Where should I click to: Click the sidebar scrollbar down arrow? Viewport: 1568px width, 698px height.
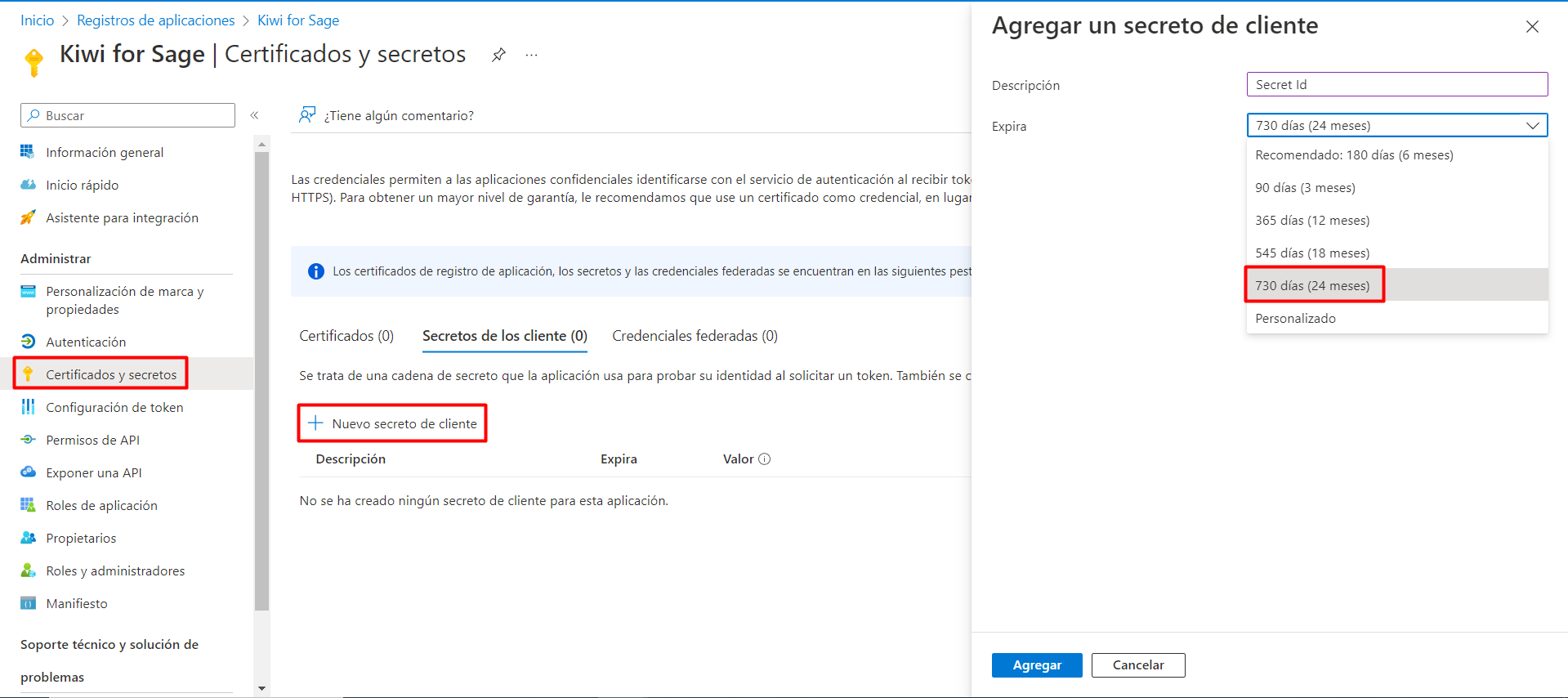pyautogui.click(x=261, y=688)
